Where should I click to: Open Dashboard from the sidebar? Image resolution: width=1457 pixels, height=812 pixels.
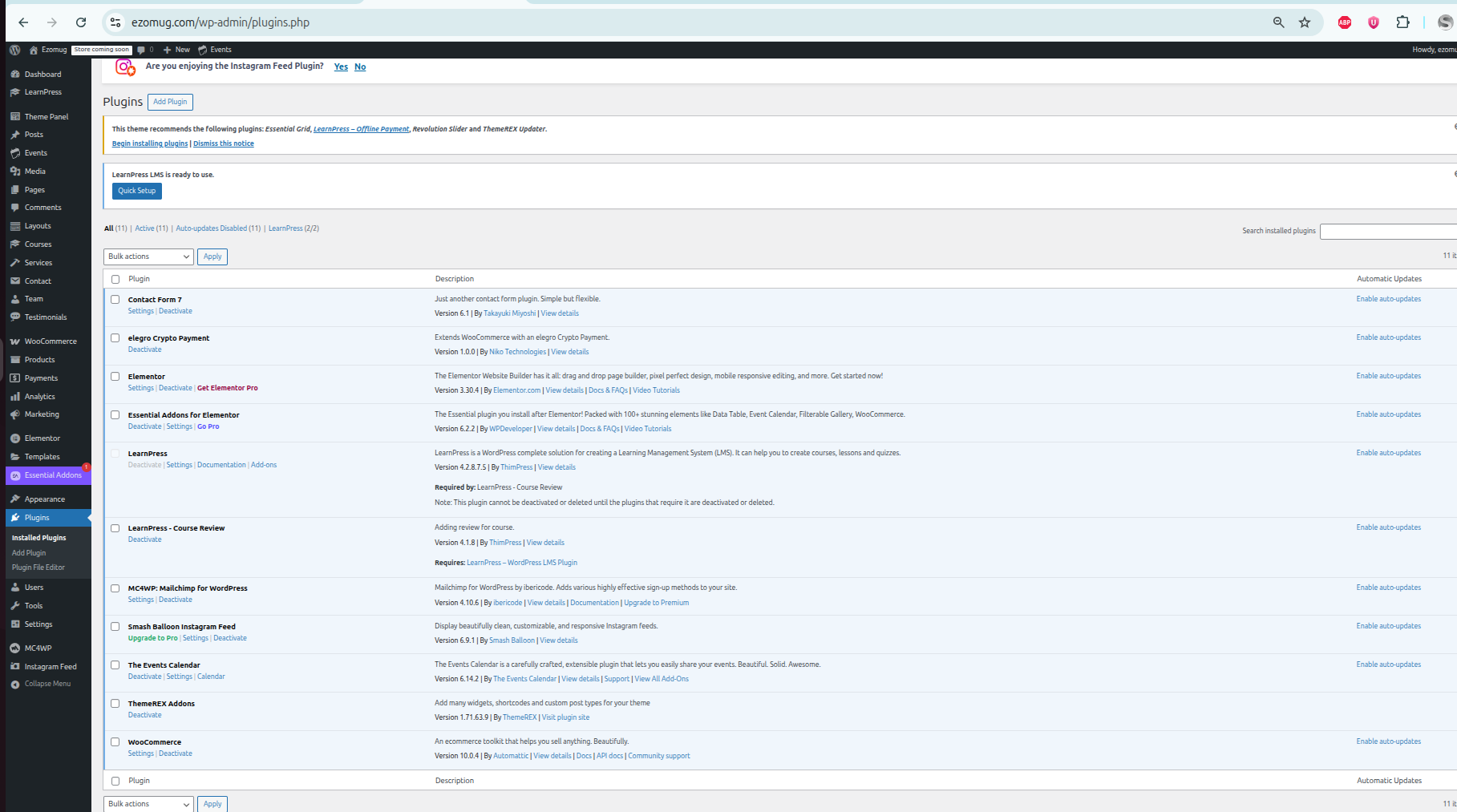tap(42, 75)
